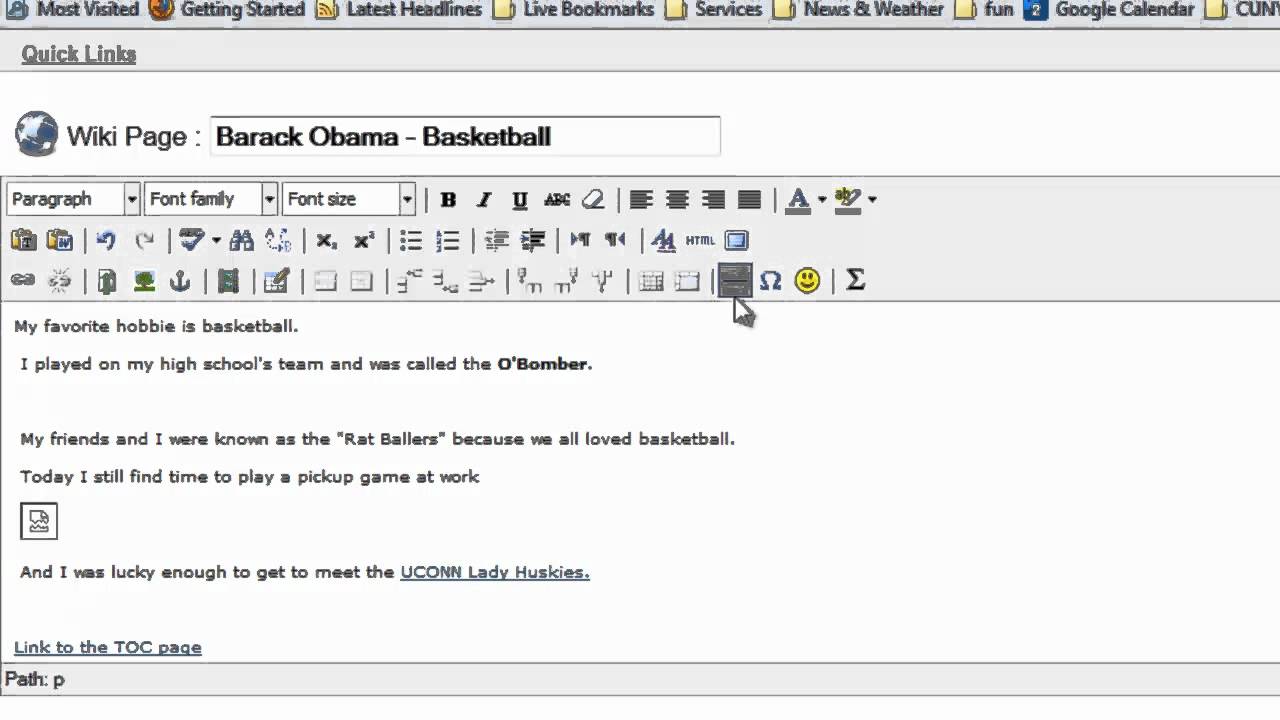
Task: Open Find with the binoculars icon
Action: point(242,240)
